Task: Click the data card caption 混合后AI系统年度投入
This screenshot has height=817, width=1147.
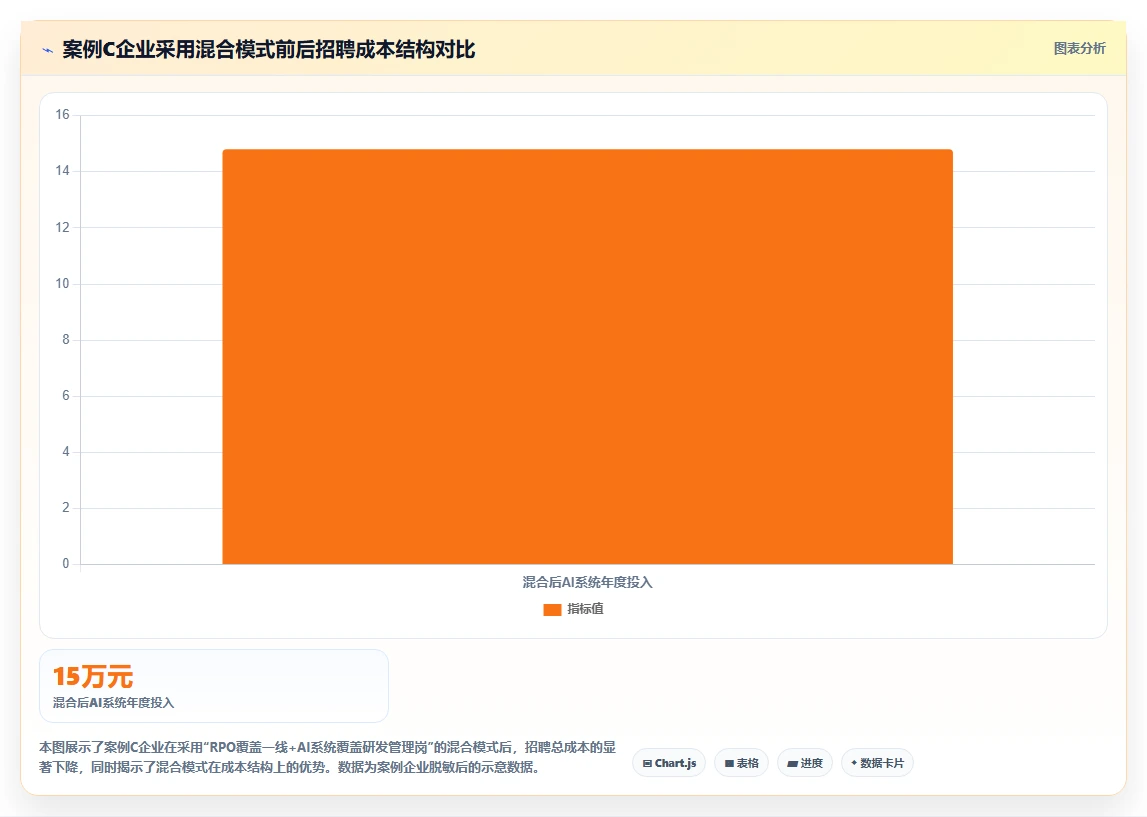Action: [x=113, y=703]
